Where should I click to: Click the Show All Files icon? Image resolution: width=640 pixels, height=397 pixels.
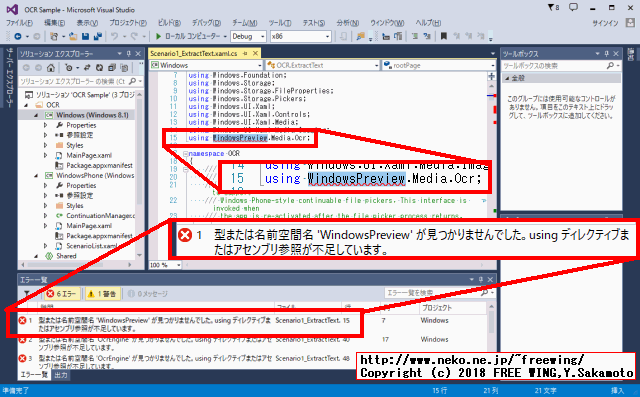pyautogui.click(x=124, y=68)
